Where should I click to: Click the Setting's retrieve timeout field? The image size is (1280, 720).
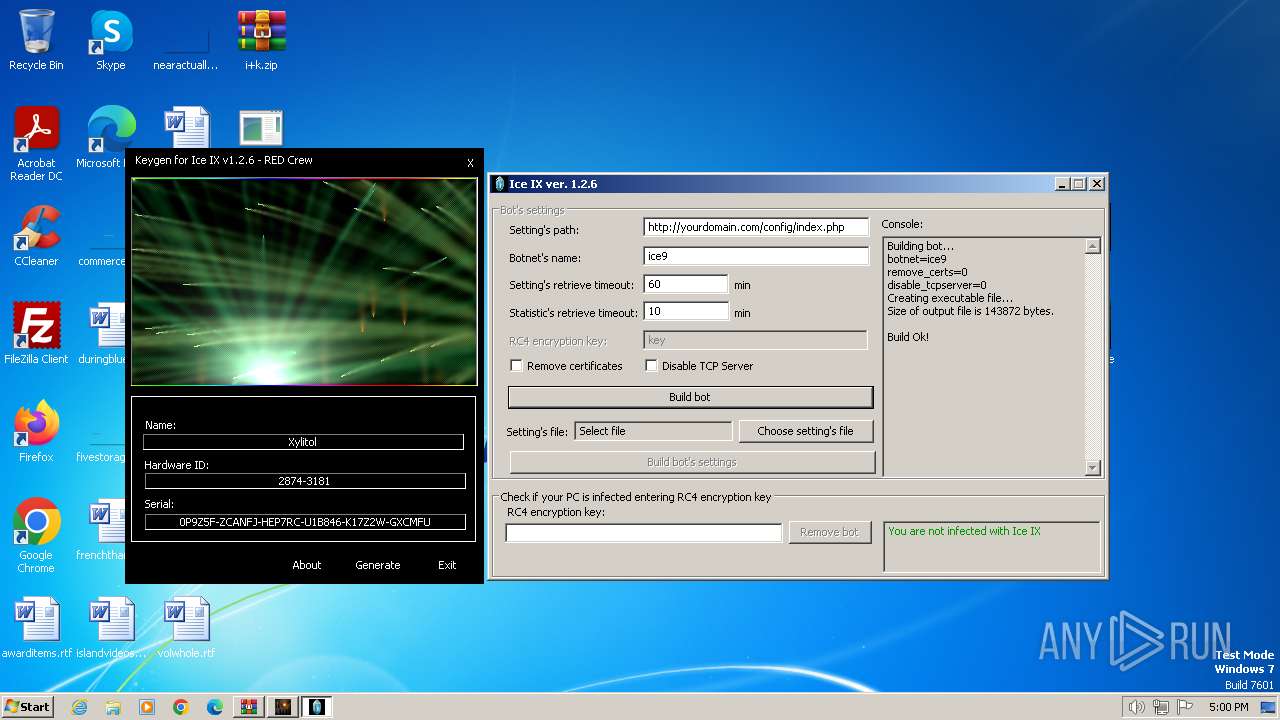point(686,284)
